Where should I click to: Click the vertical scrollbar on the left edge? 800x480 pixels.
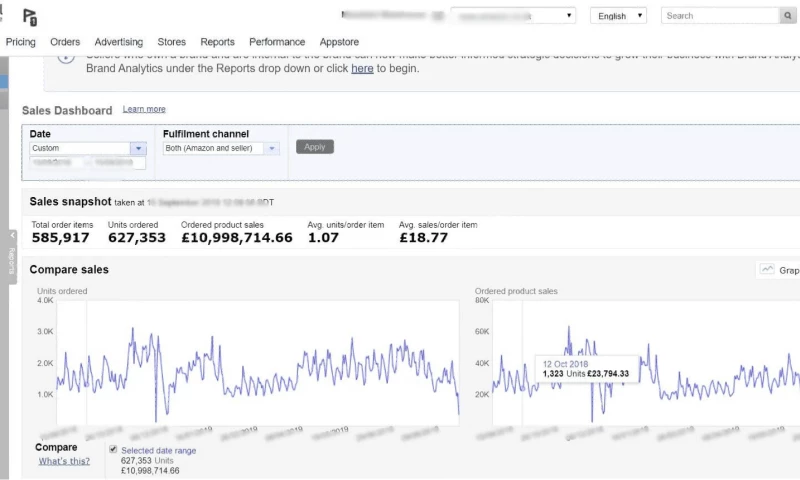tap(4, 268)
